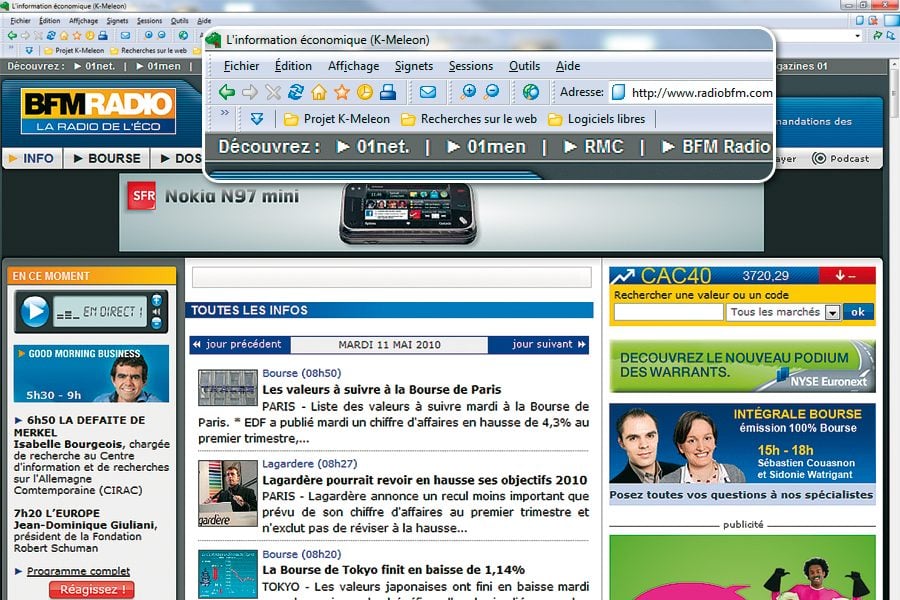
Task: Open the Outils menu
Action: point(524,66)
